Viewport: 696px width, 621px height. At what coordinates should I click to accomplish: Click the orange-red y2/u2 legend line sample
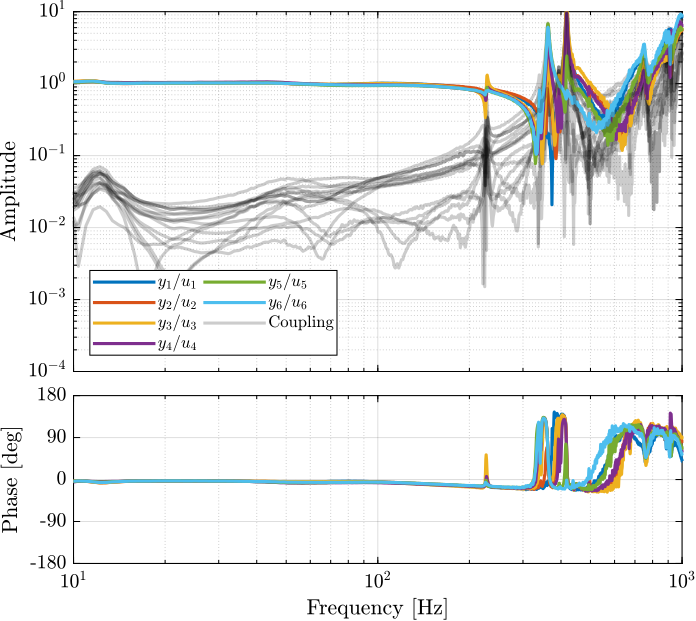pyautogui.click(x=124, y=302)
